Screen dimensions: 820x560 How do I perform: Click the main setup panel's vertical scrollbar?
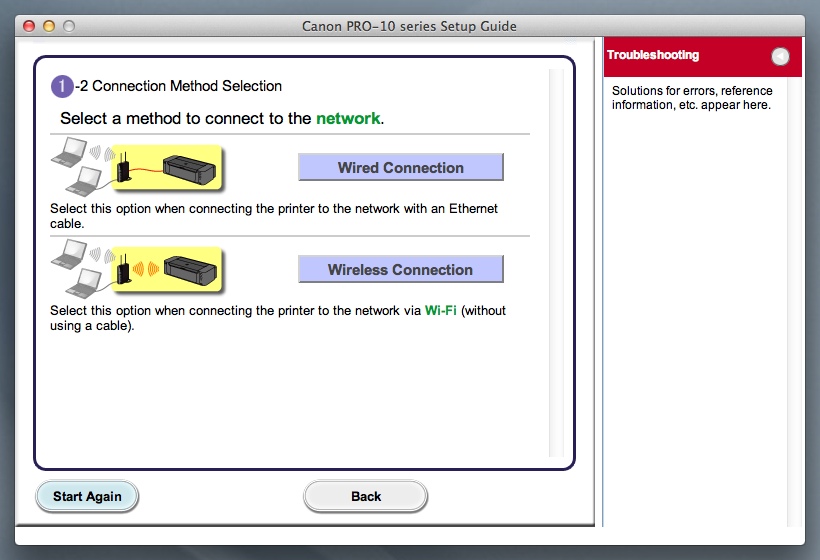pyautogui.click(x=556, y=260)
